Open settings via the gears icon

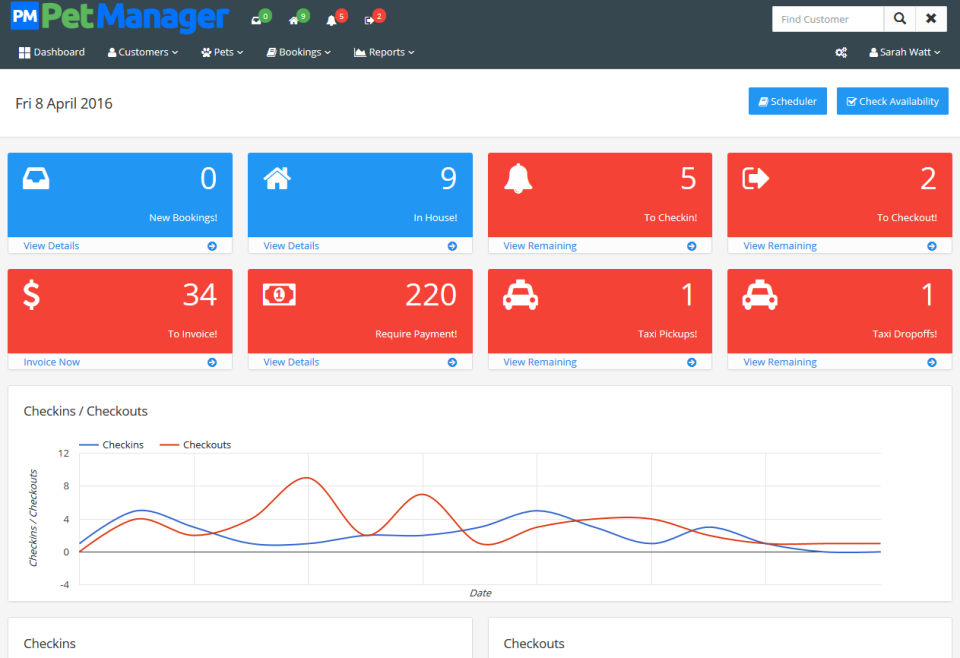tap(841, 52)
